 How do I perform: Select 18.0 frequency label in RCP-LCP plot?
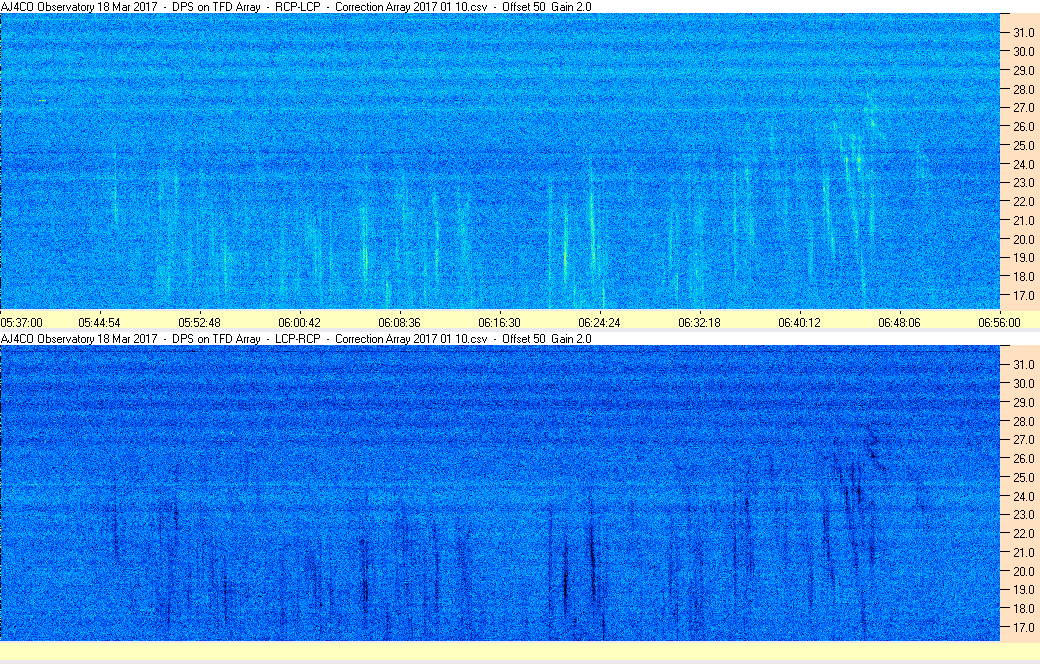pos(1023,277)
